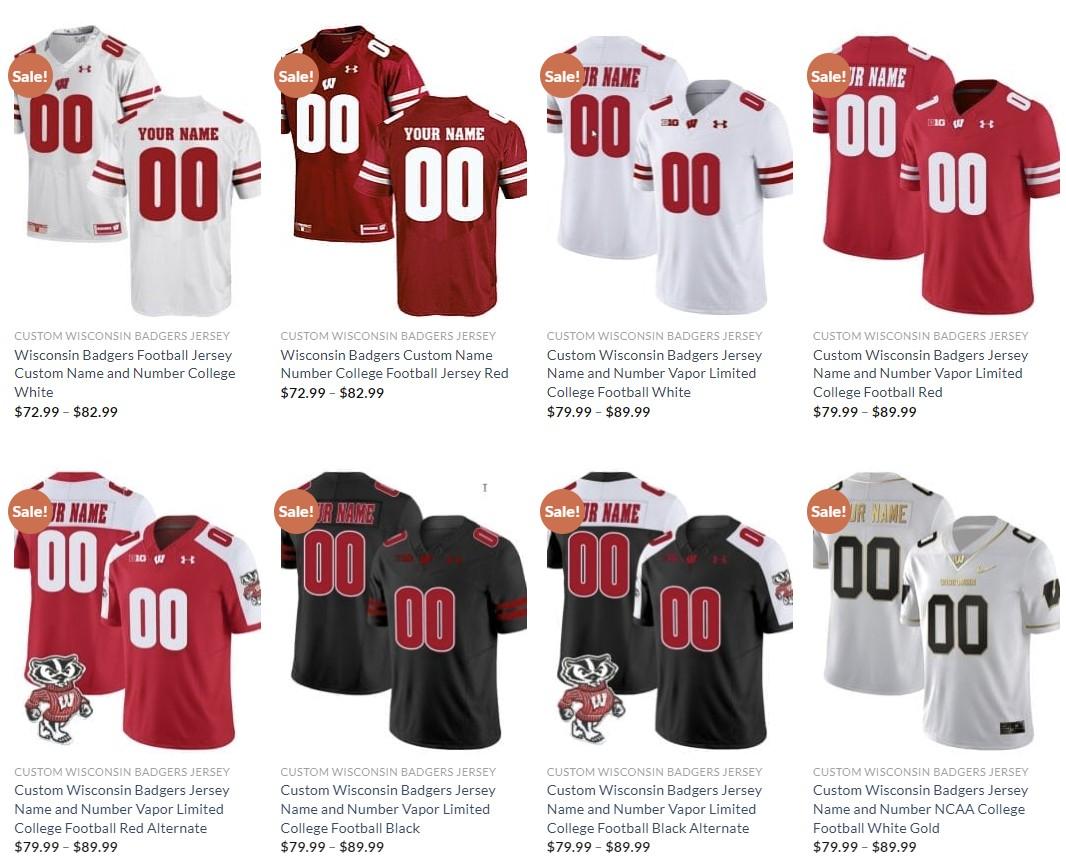Open Vapor Limited College Football White title
The height and width of the screenshot is (862, 1066).
pos(654,373)
